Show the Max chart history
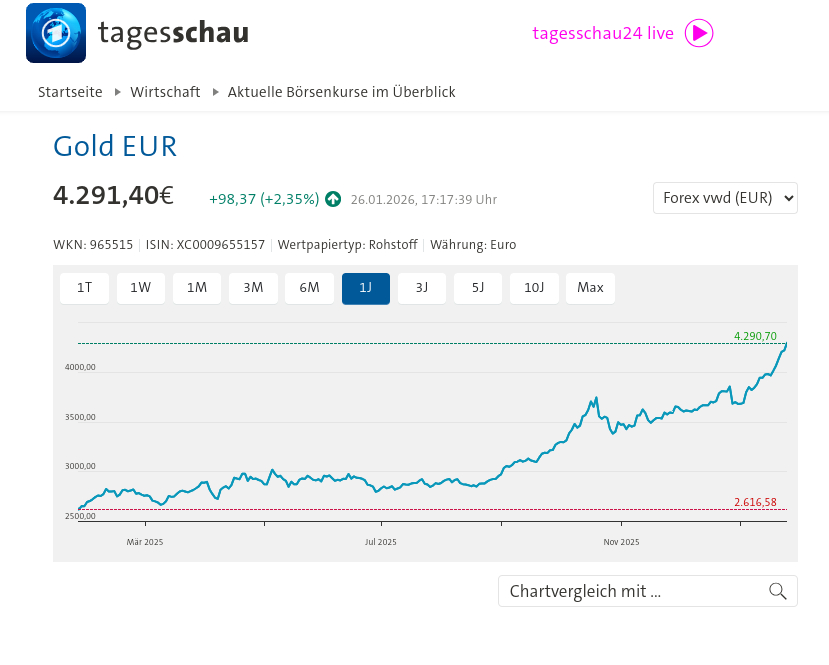 590,288
